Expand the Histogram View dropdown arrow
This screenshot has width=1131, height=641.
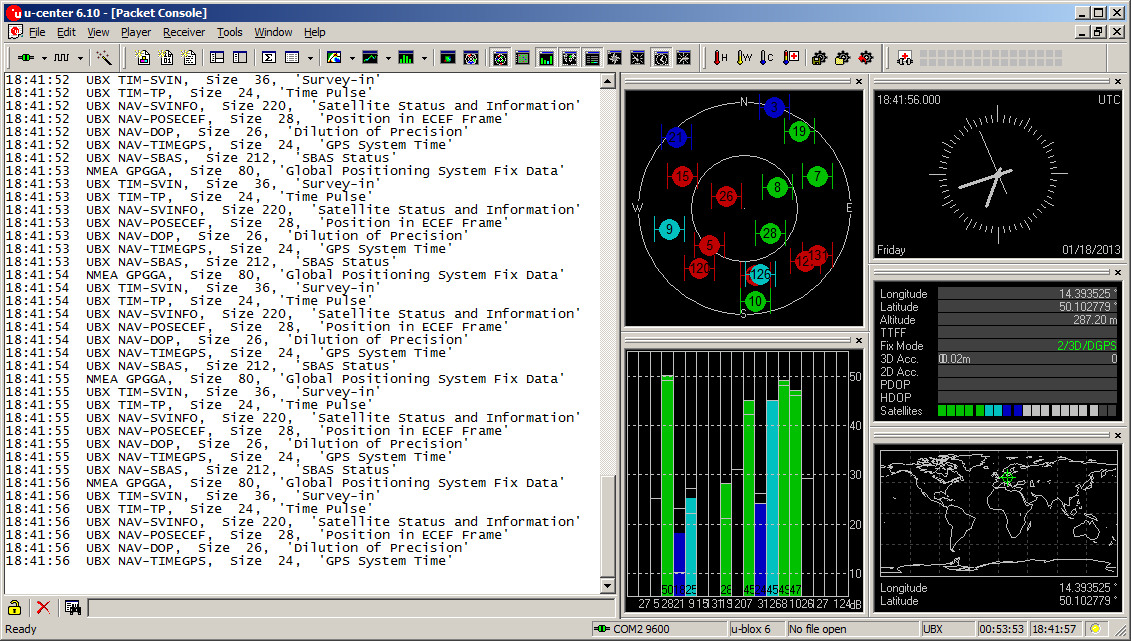[424, 58]
